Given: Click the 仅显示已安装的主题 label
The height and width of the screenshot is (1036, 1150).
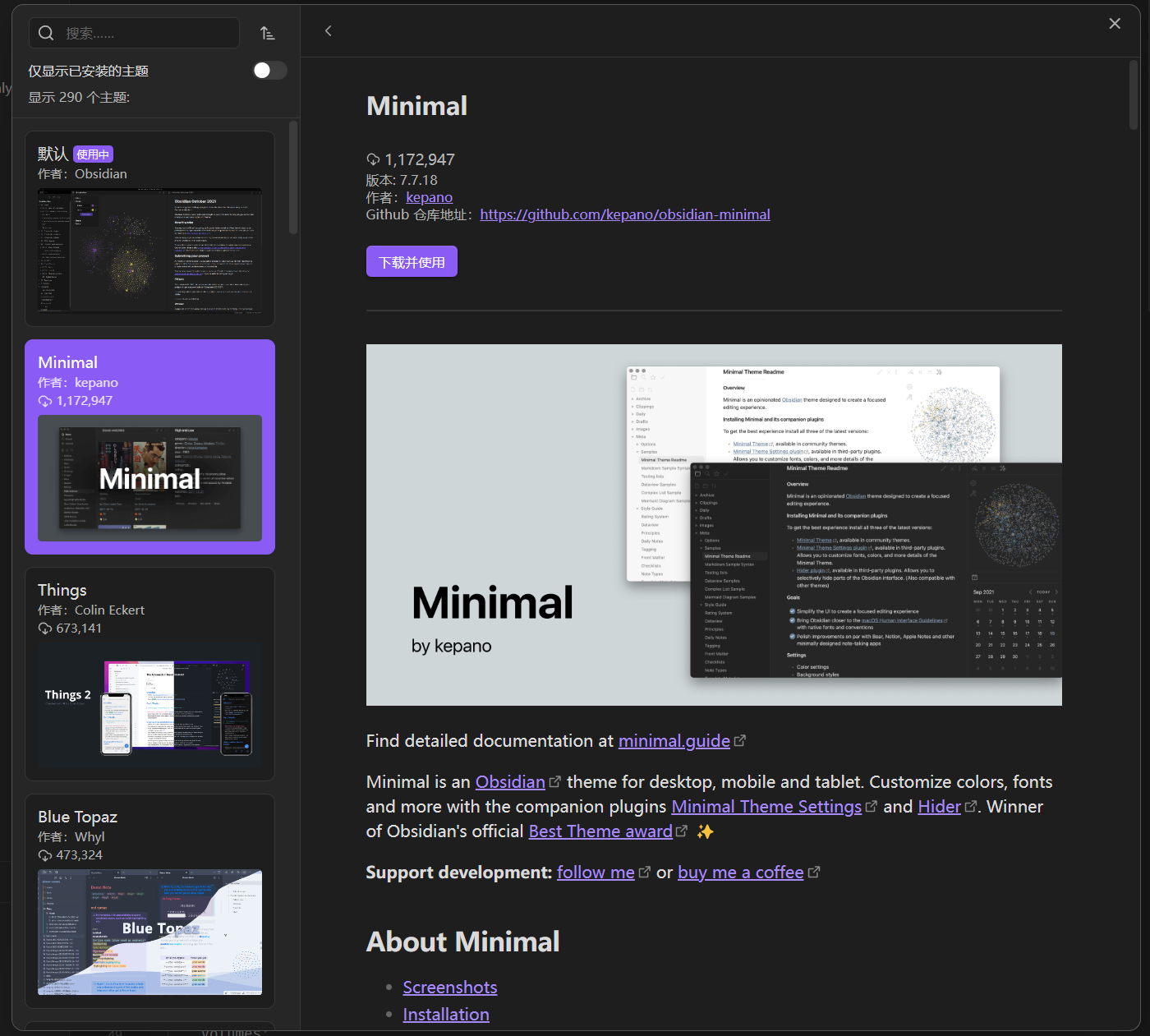Looking at the screenshot, I should click(x=89, y=71).
